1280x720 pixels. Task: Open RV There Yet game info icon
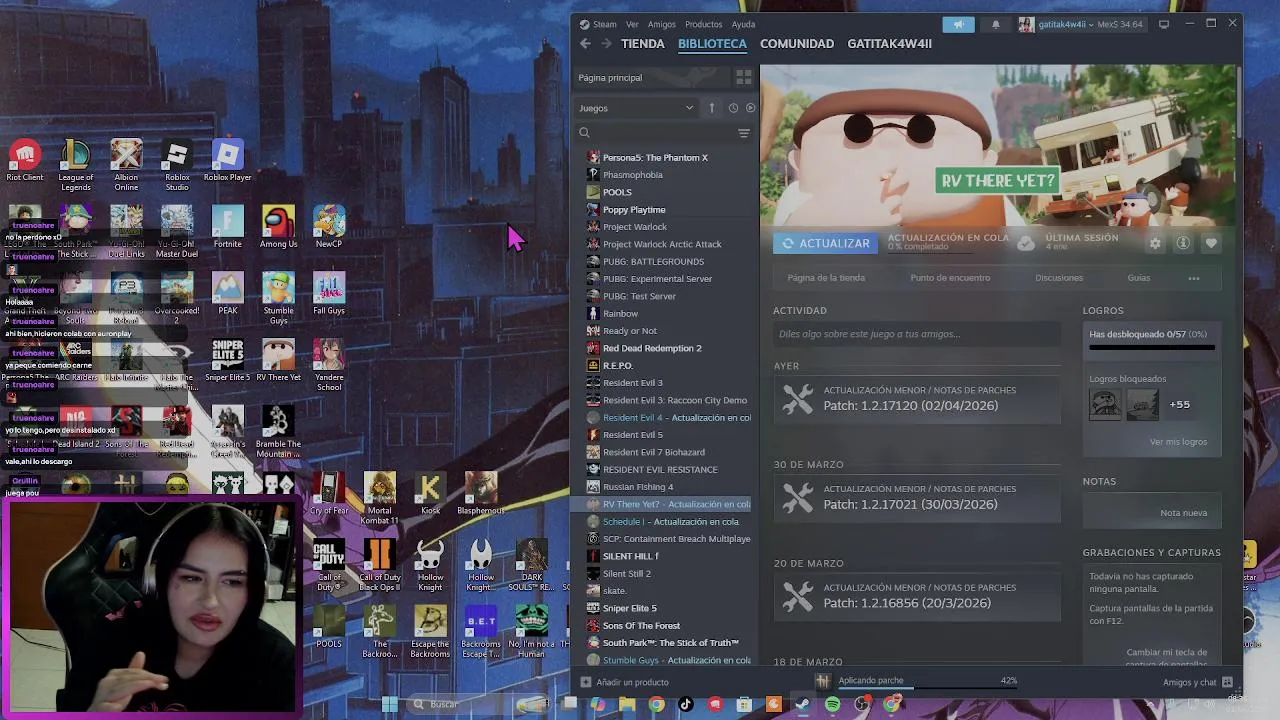point(1183,243)
